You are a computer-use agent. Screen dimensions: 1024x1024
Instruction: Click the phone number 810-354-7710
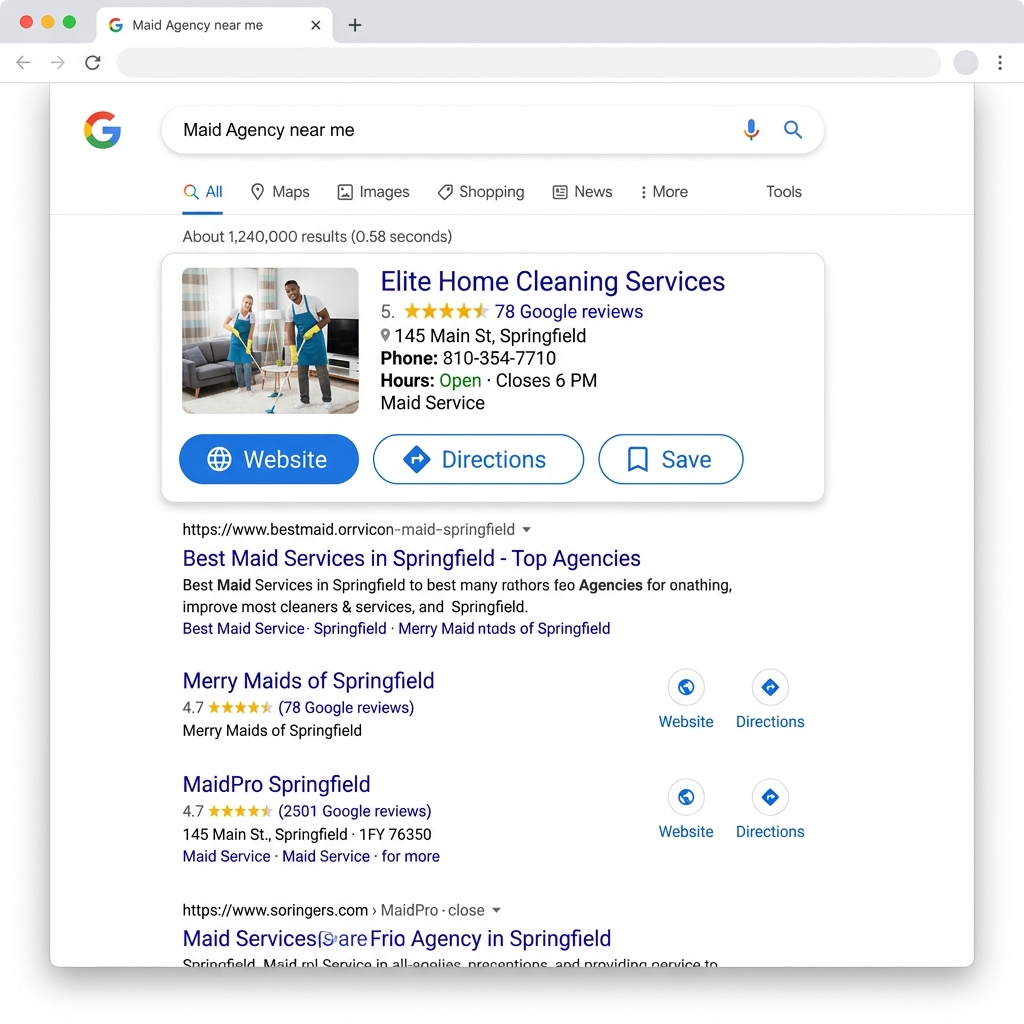tap(499, 359)
